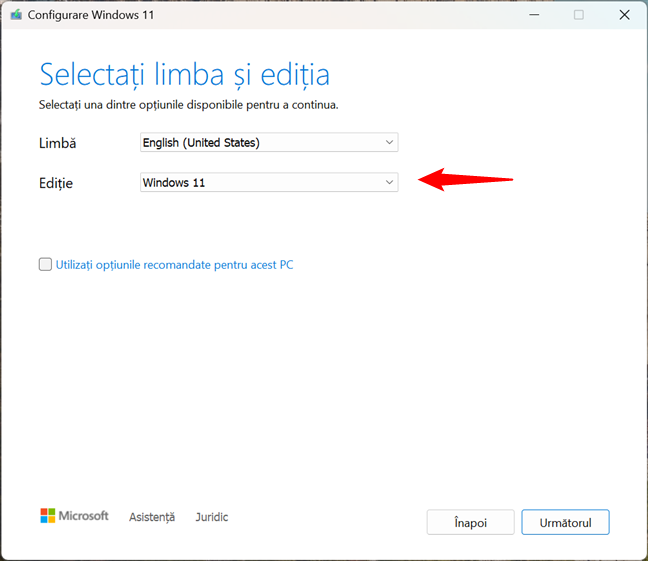The width and height of the screenshot is (648, 561).
Task: Click the 'Utilizați opțiunile recomandate pentru acest PC' text
Action: (174, 265)
